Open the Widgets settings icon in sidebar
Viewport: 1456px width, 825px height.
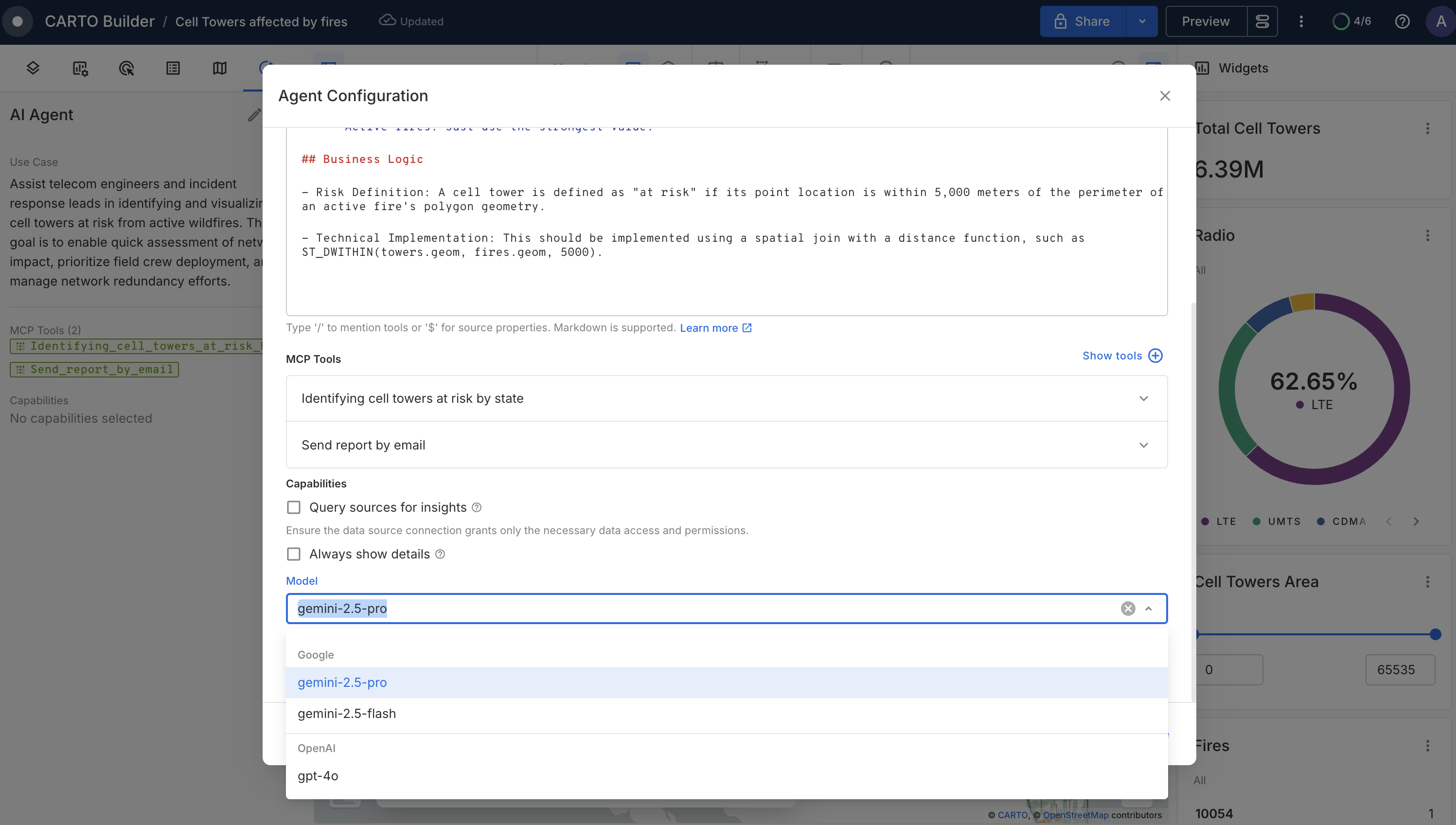tap(80, 68)
